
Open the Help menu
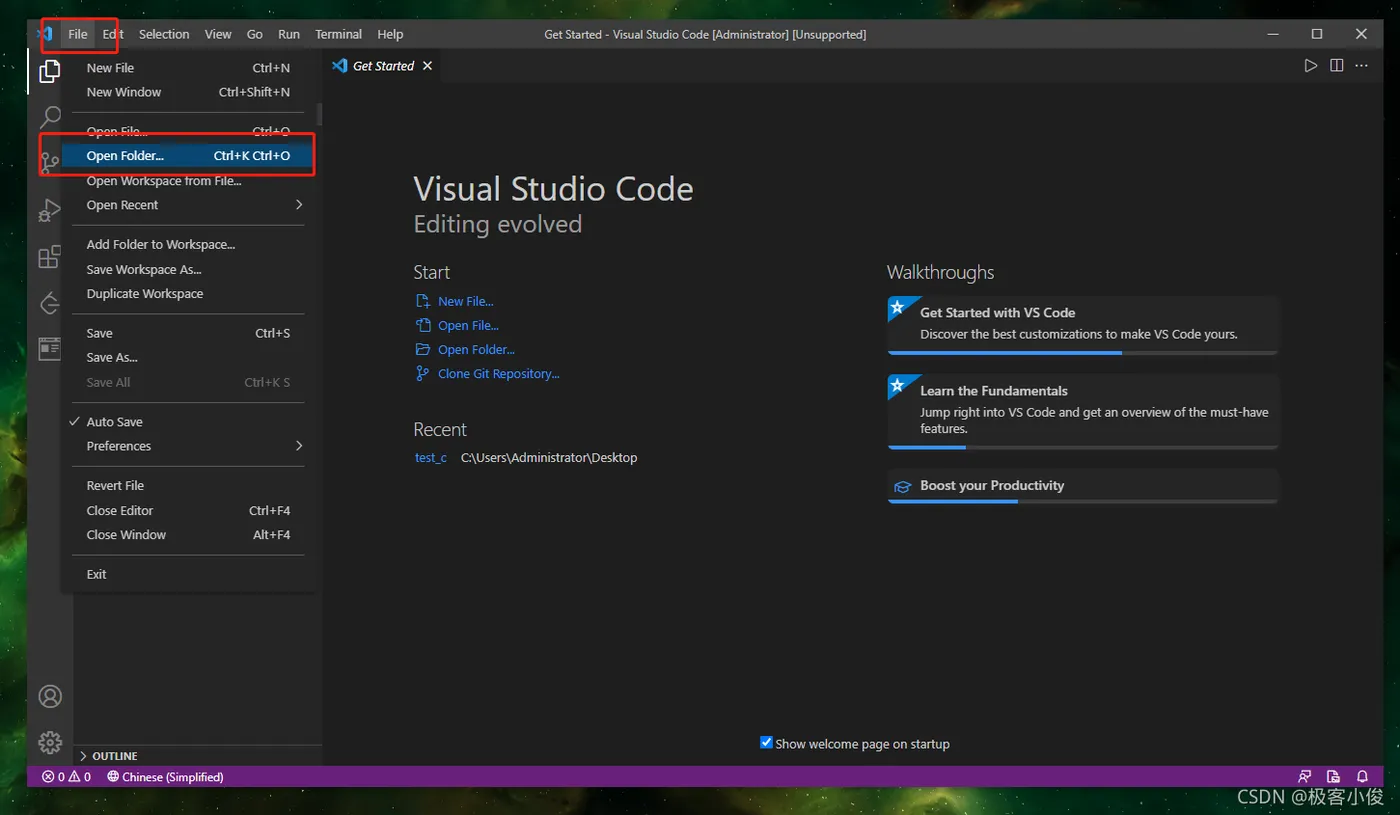pyautogui.click(x=390, y=34)
